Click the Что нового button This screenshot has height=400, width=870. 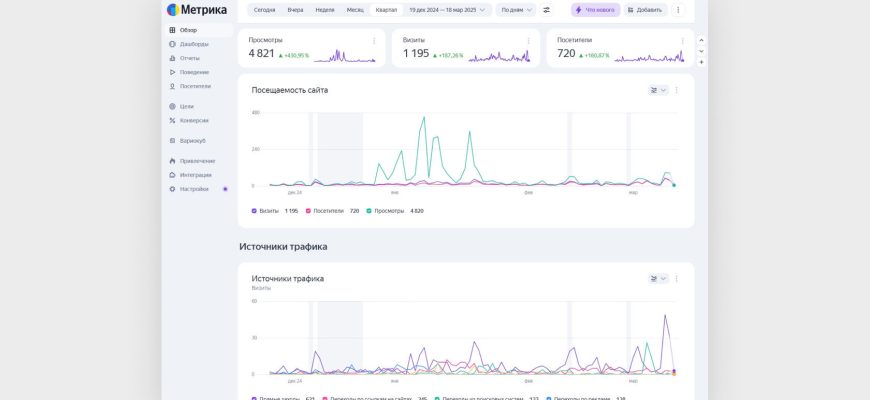coord(595,10)
